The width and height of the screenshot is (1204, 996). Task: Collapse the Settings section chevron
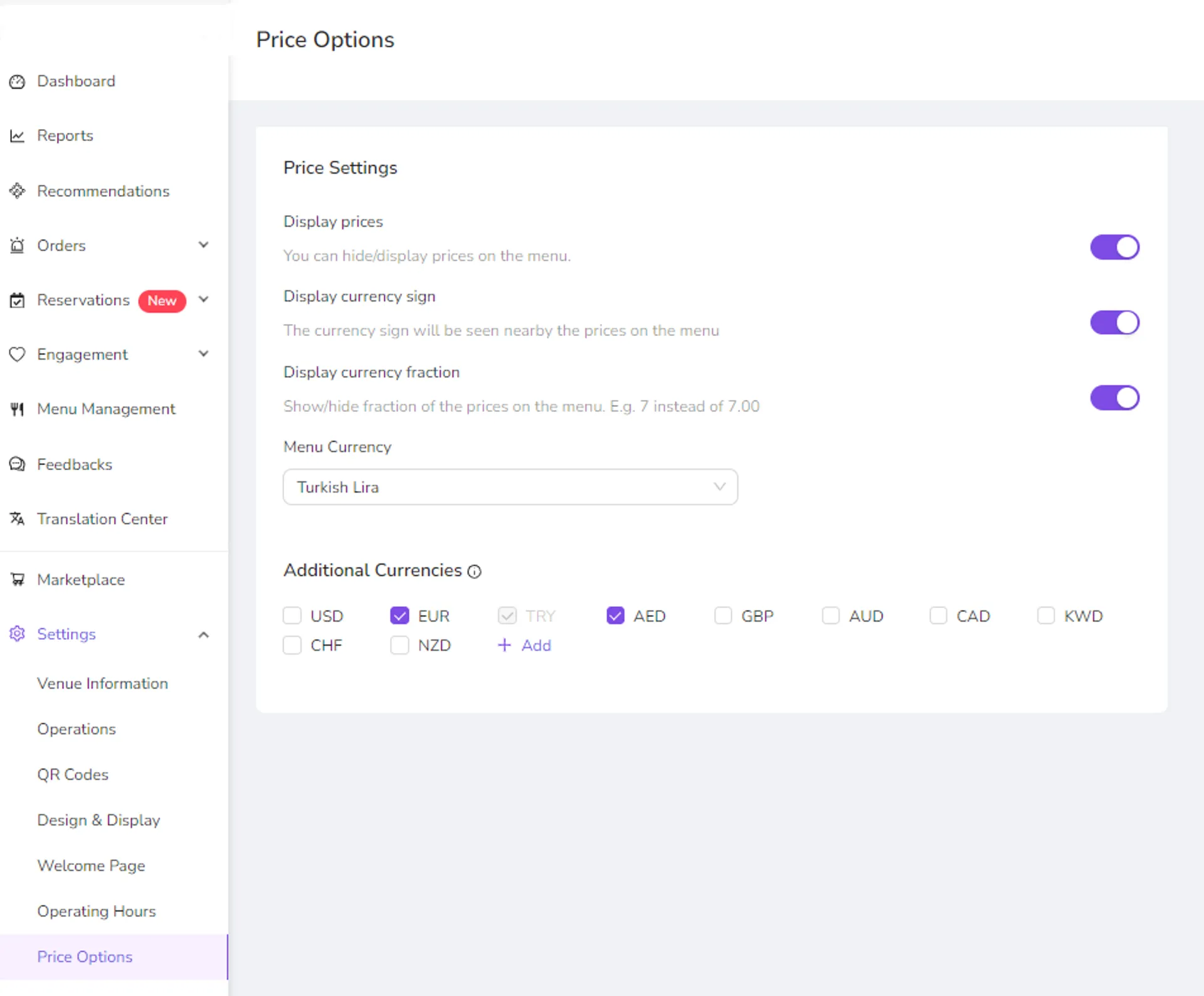203,635
